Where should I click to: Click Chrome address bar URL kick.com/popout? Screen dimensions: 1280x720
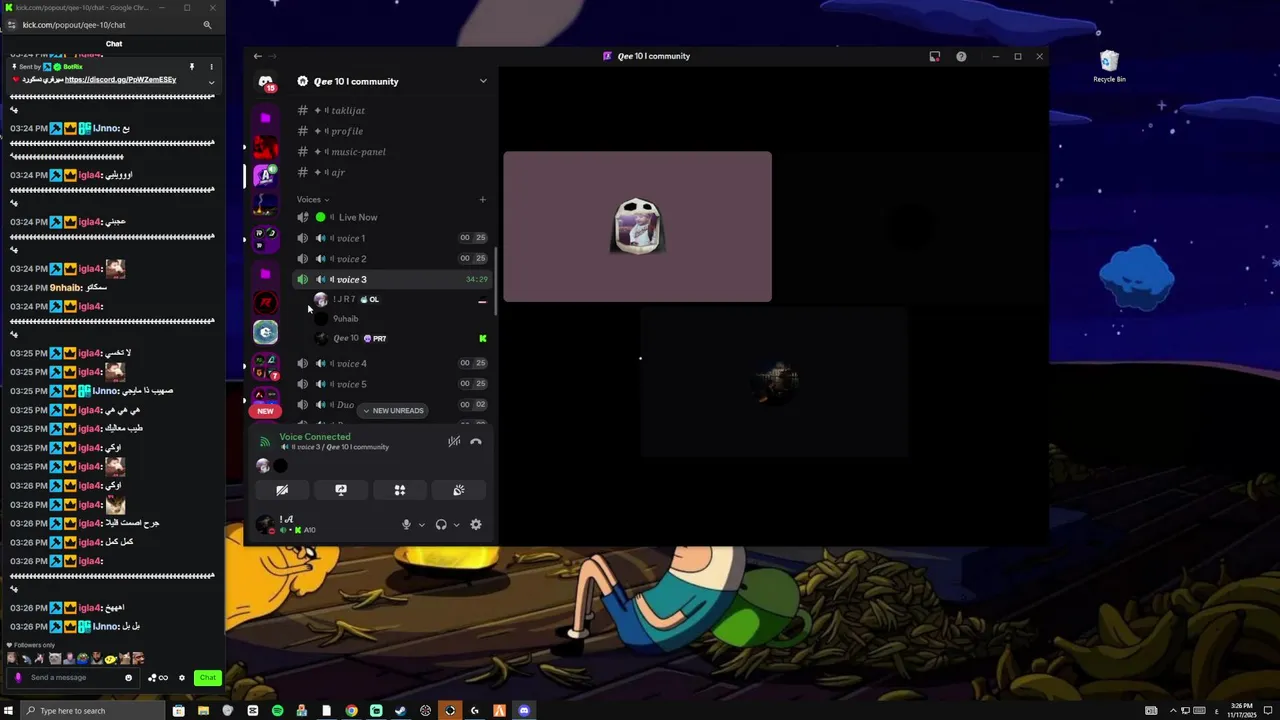pyautogui.click(x=74, y=25)
